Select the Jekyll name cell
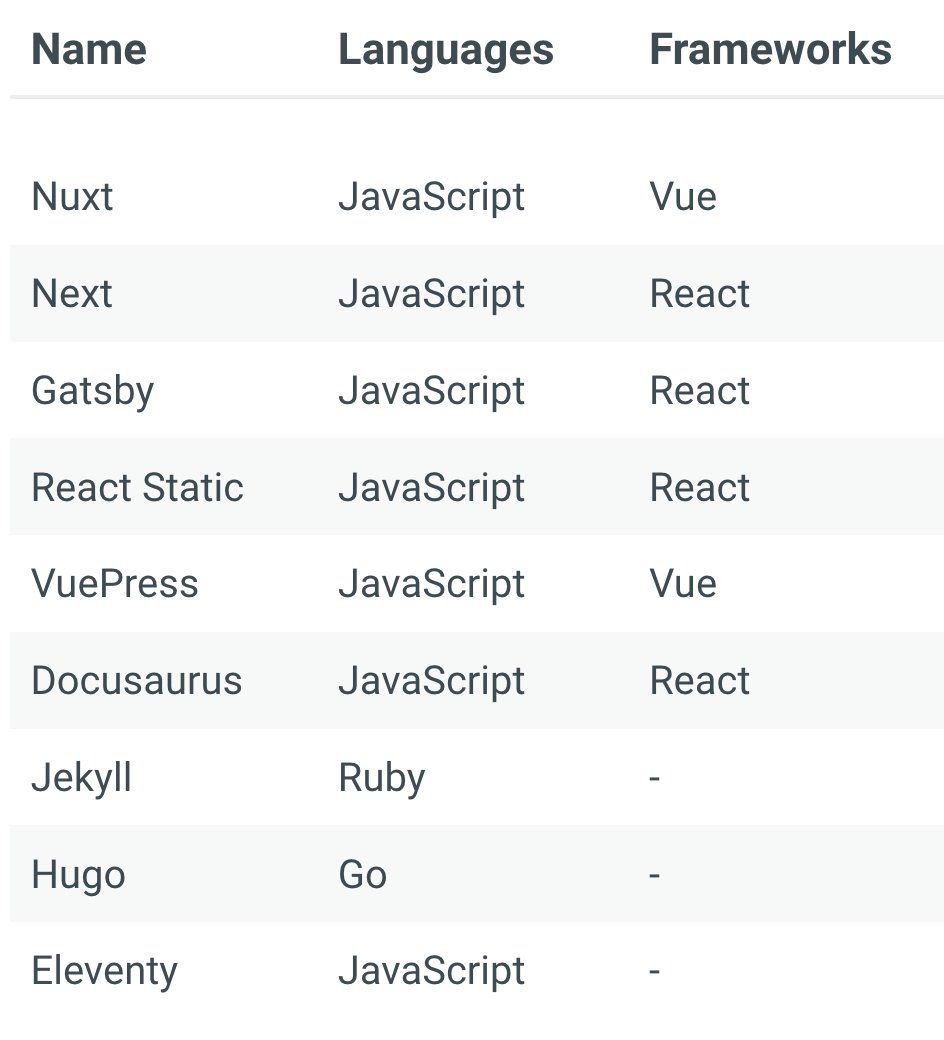944x1040 pixels. tap(82, 779)
